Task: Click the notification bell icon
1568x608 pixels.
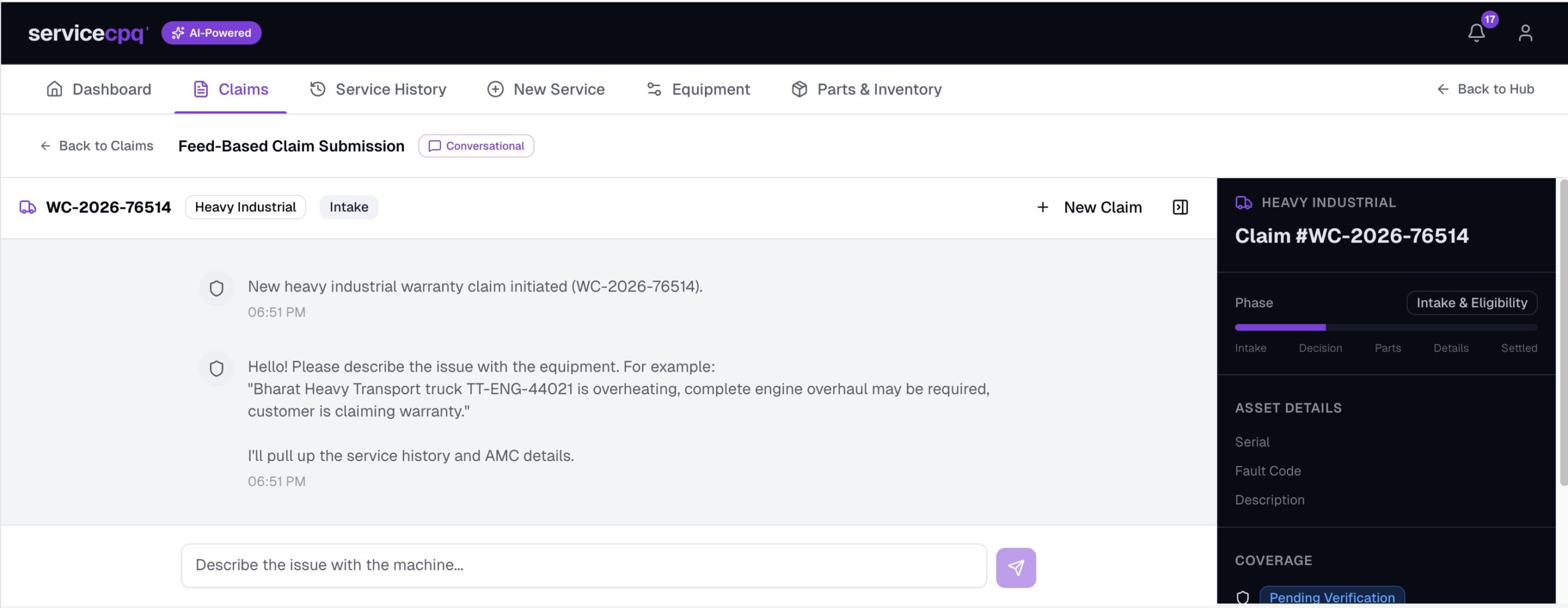Action: click(1476, 32)
